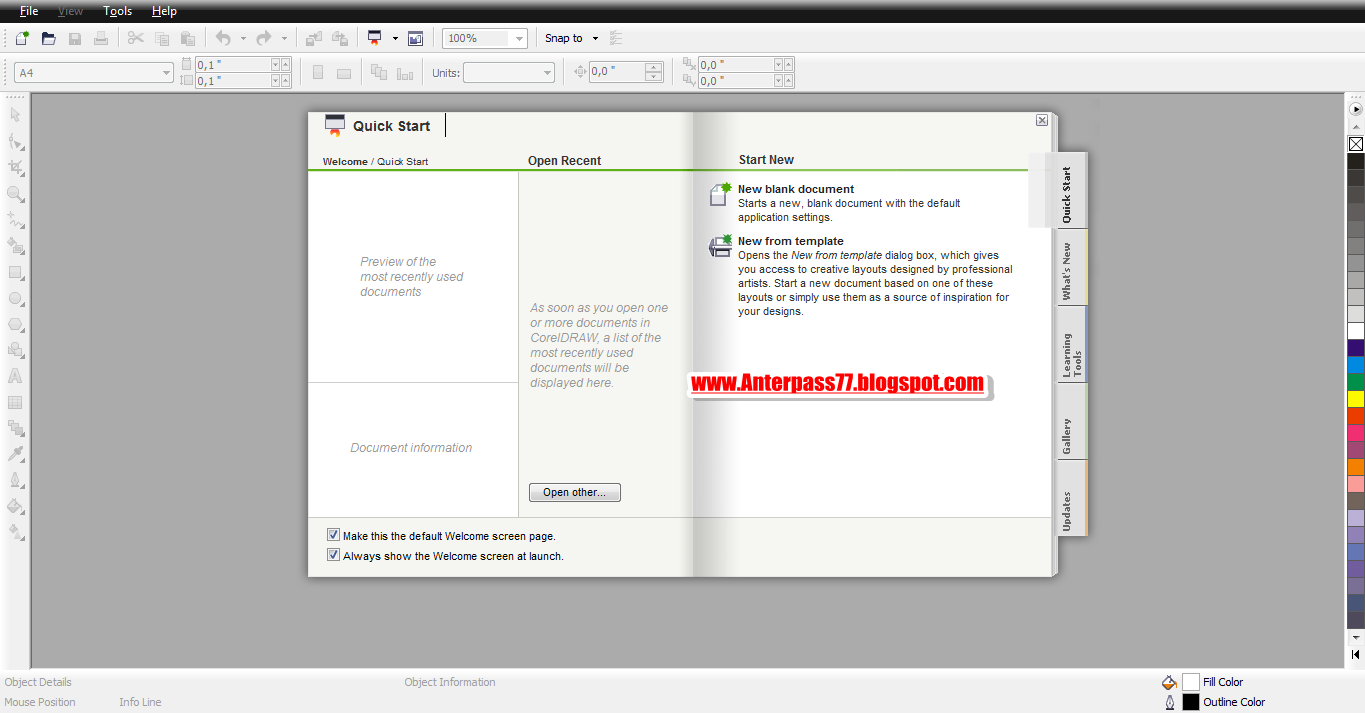
Task: Expand the Undo history dropdown arrow
Action: click(242, 38)
